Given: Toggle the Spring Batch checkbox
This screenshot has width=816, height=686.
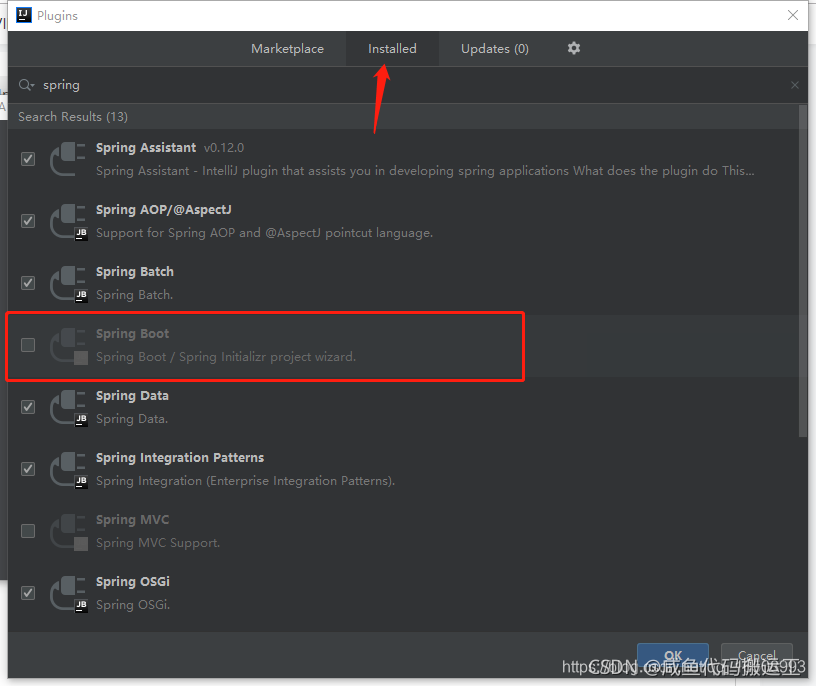Looking at the screenshot, I should click(x=28, y=283).
